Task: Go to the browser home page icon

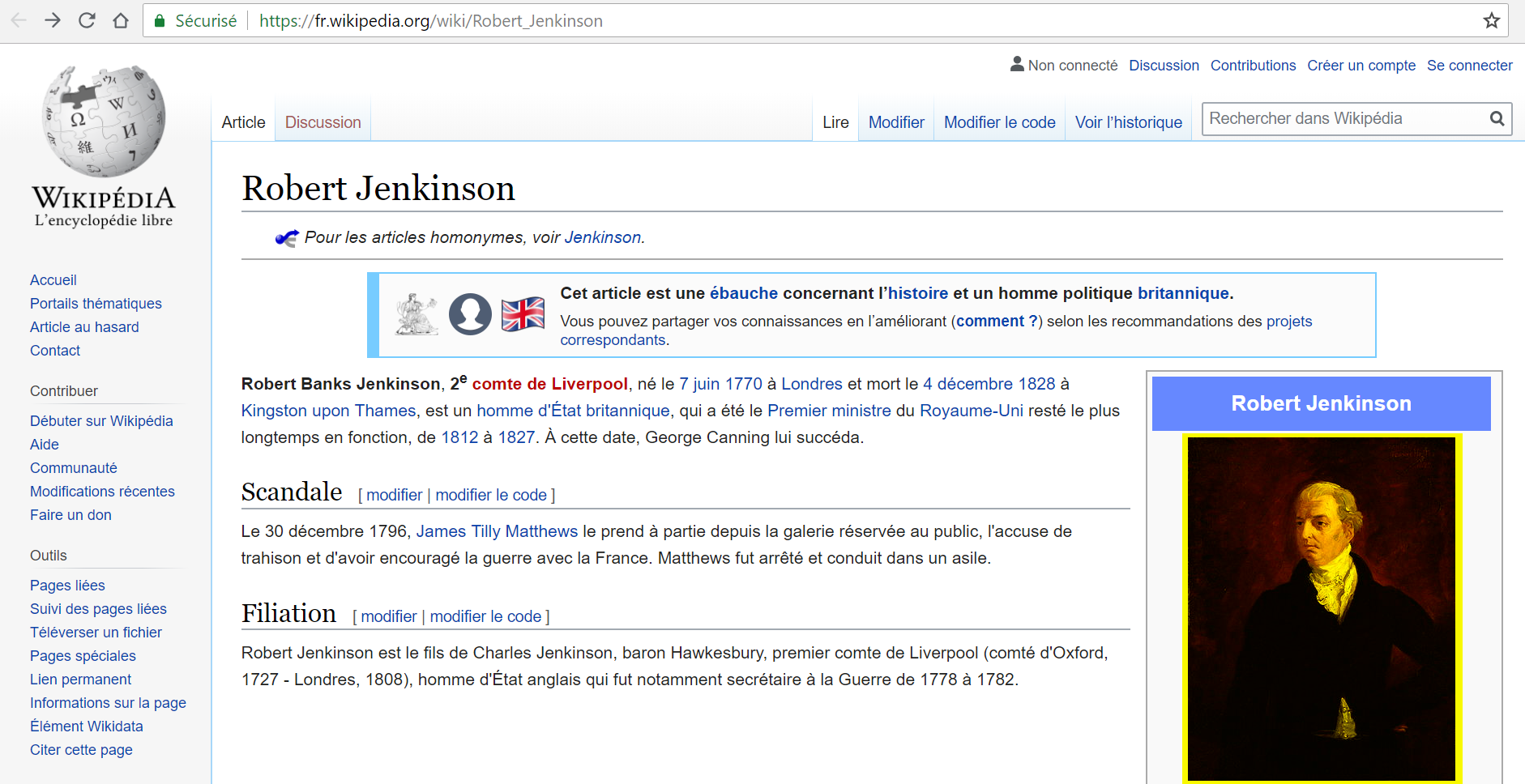Action: [x=121, y=20]
